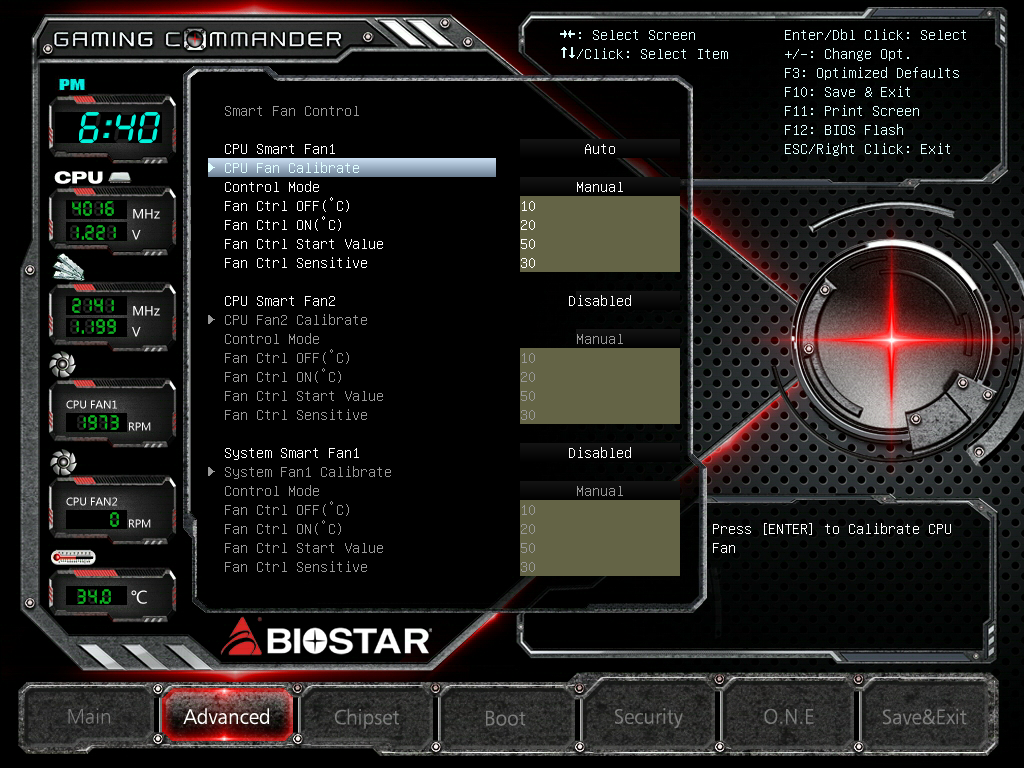Click the Press [ENTER] to Calibrate help text
The height and width of the screenshot is (768, 1024).
click(x=831, y=538)
